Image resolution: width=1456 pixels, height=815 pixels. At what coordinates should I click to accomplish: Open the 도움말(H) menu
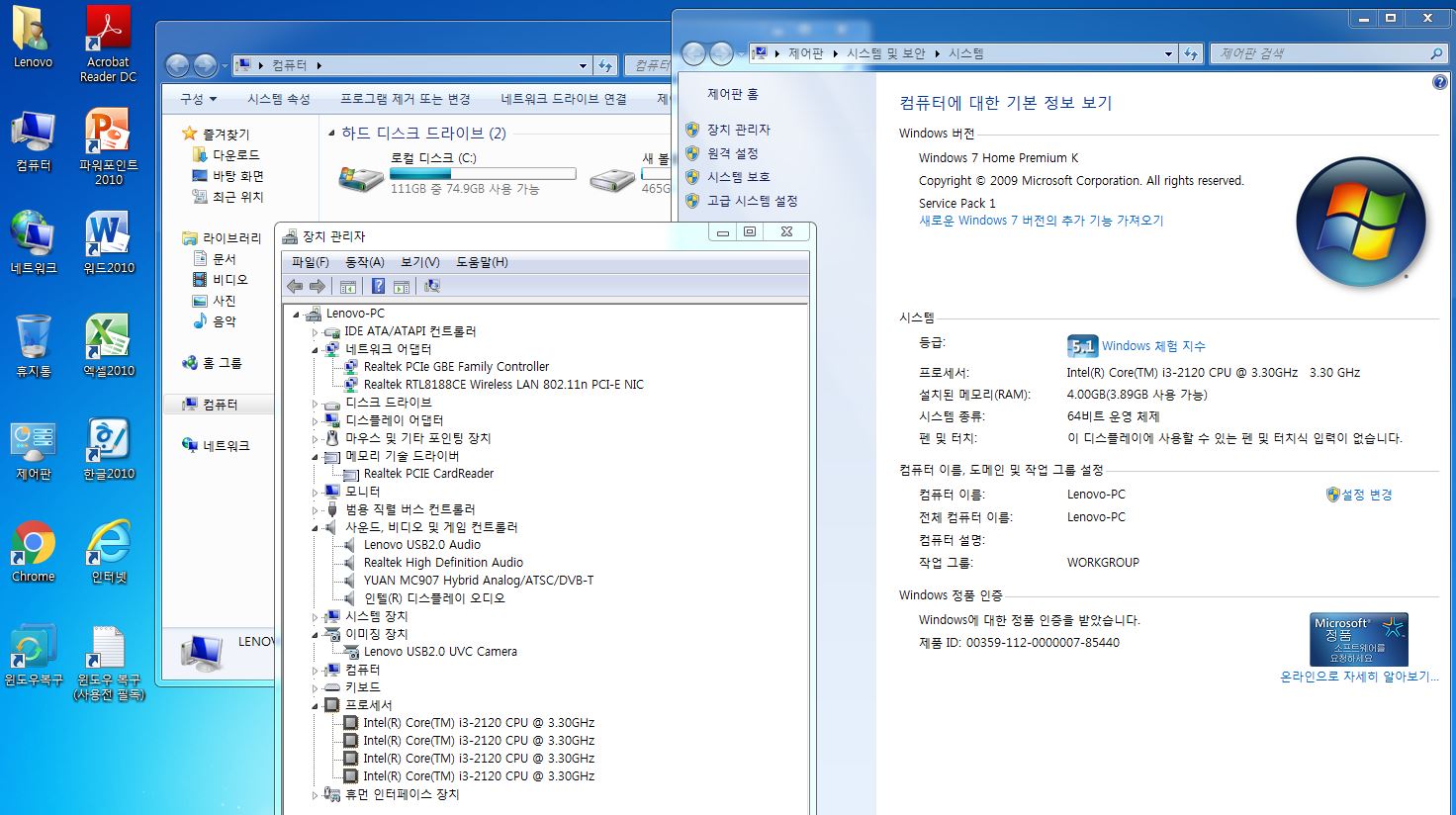pyautogui.click(x=482, y=262)
